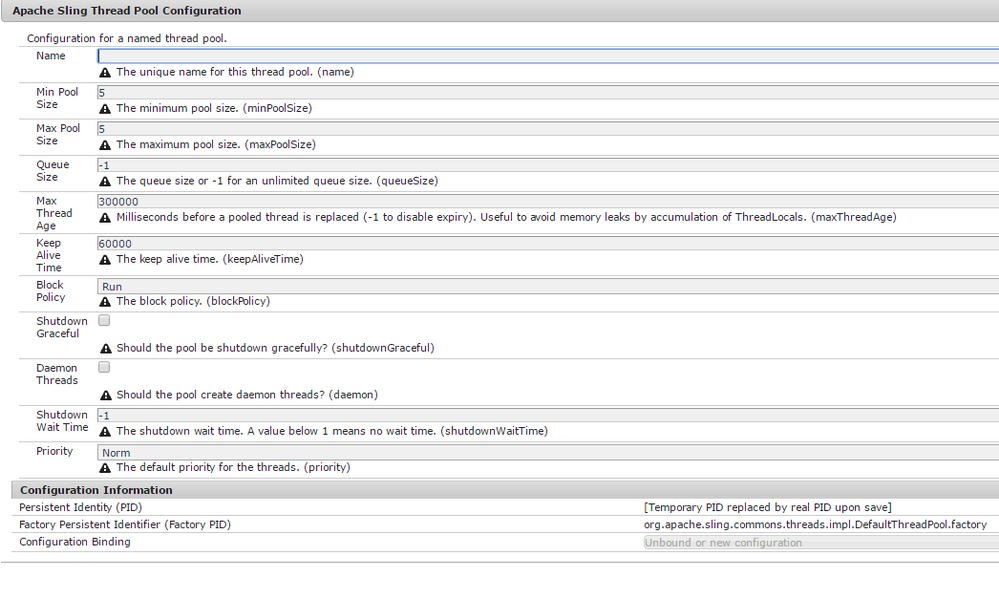Click the warning icon for default thread priority

105,468
